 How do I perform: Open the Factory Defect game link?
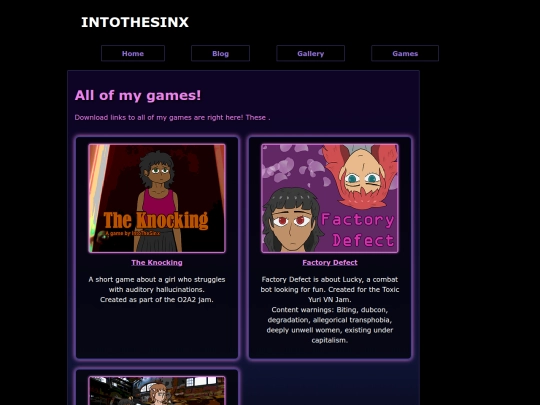tap(330, 262)
